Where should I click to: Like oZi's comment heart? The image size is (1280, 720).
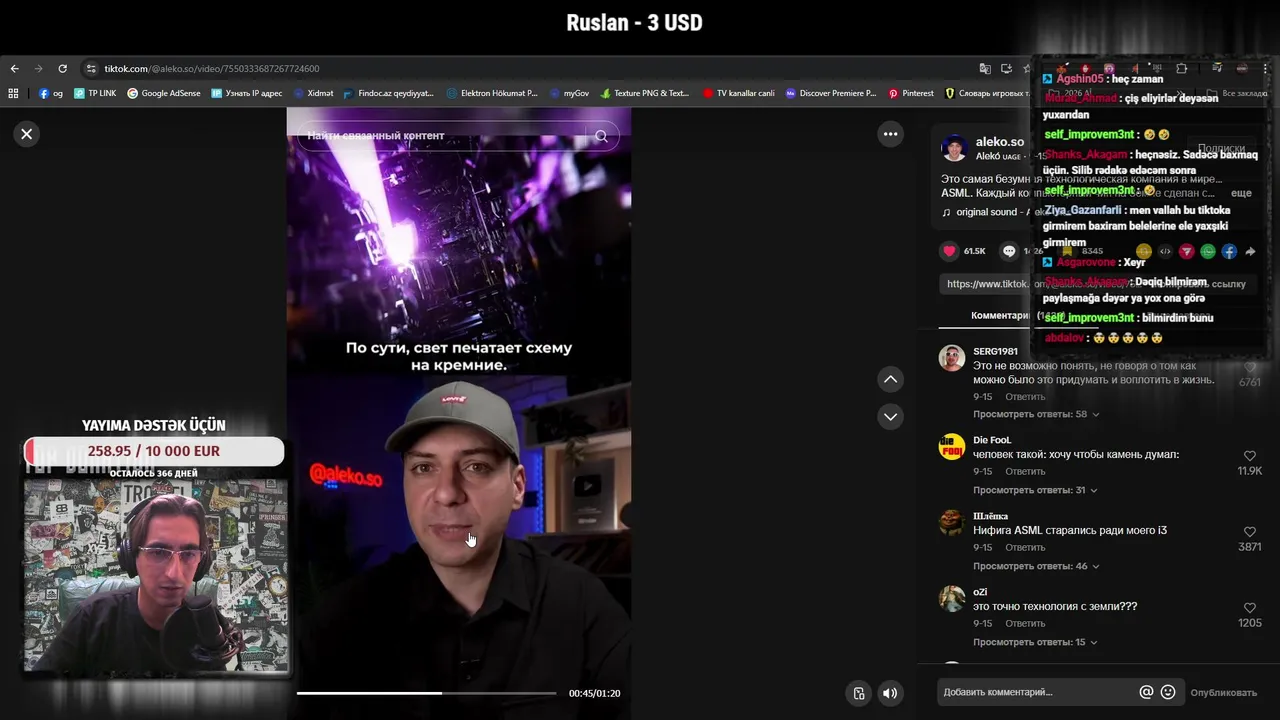pyautogui.click(x=1249, y=608)
